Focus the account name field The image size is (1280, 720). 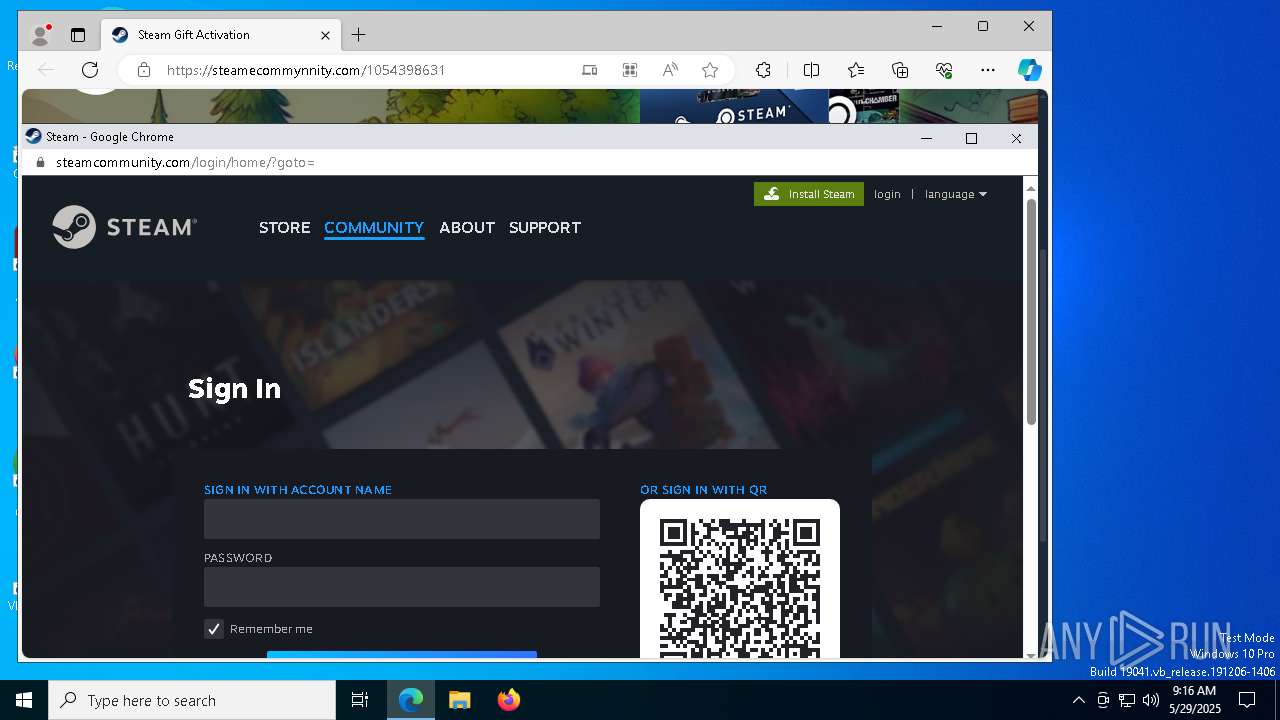pyautogui.click(x=402, y=519)
